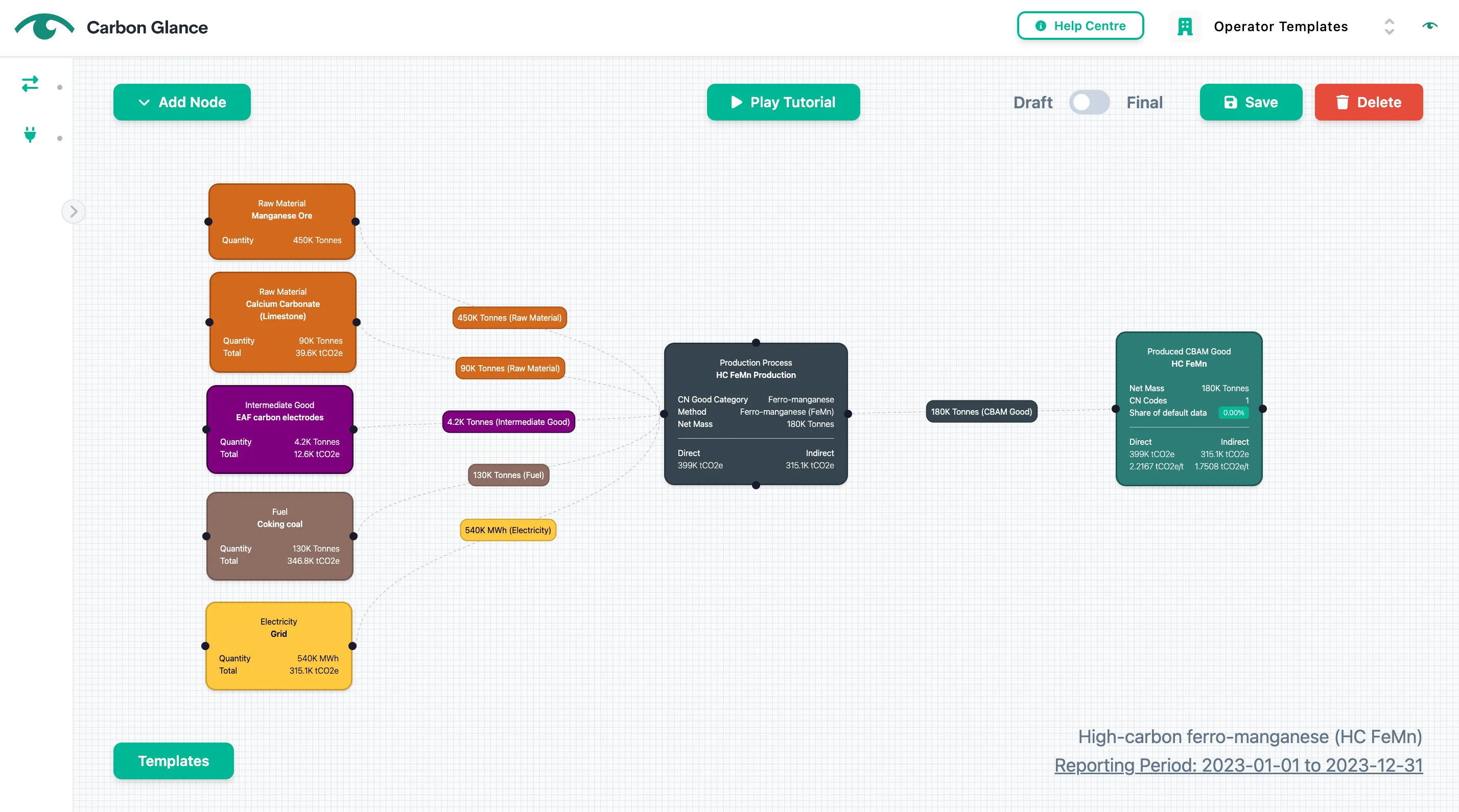This screenshot has height=812, width=1459.
Task: Expand the Operator Templates selector arrows
Action: [x=1389, y=27]
